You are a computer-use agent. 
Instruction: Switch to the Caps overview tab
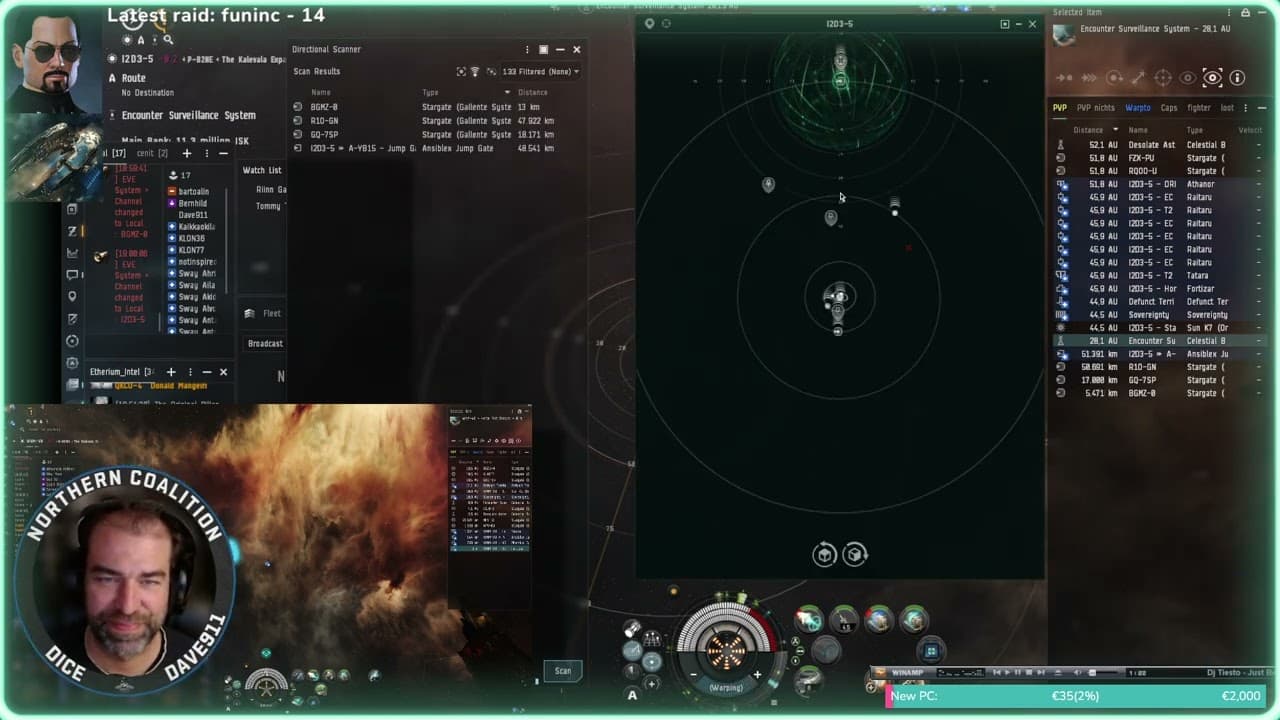[1168, 108]
